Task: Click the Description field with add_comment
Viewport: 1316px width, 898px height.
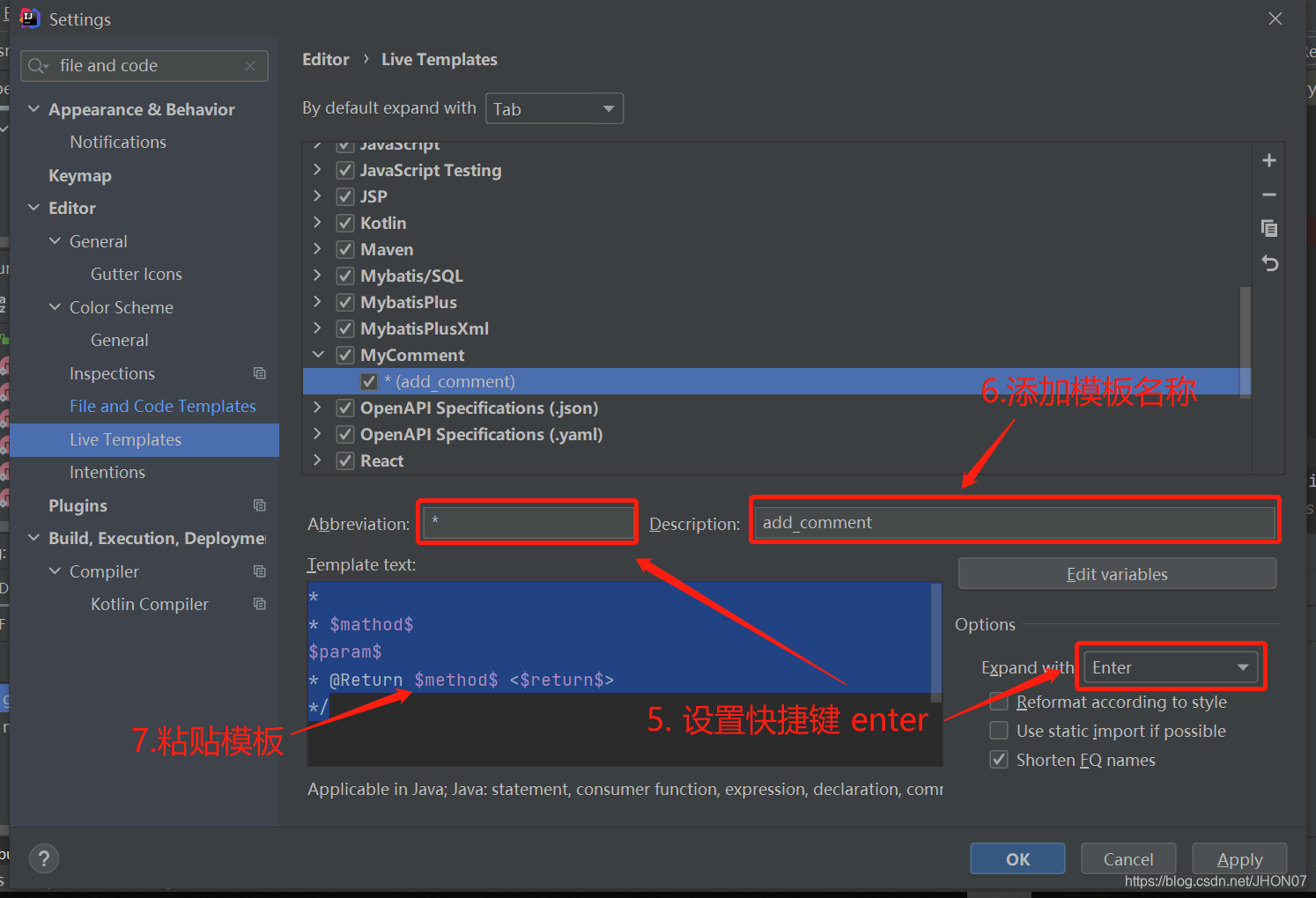Action: pyautogui.click(x=1015, y=522)
